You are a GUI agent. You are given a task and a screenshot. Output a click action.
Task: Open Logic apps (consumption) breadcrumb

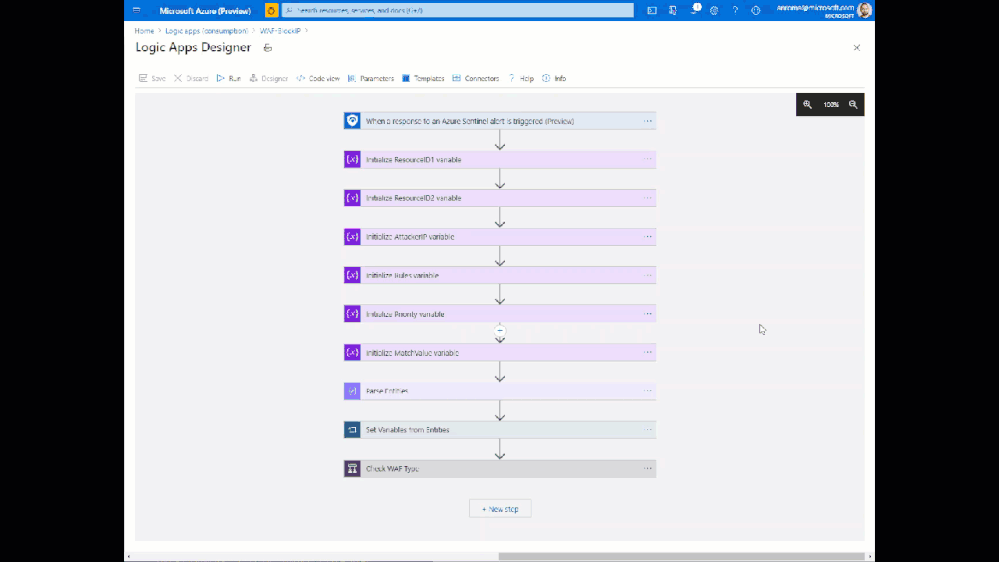tap(206, 31)
